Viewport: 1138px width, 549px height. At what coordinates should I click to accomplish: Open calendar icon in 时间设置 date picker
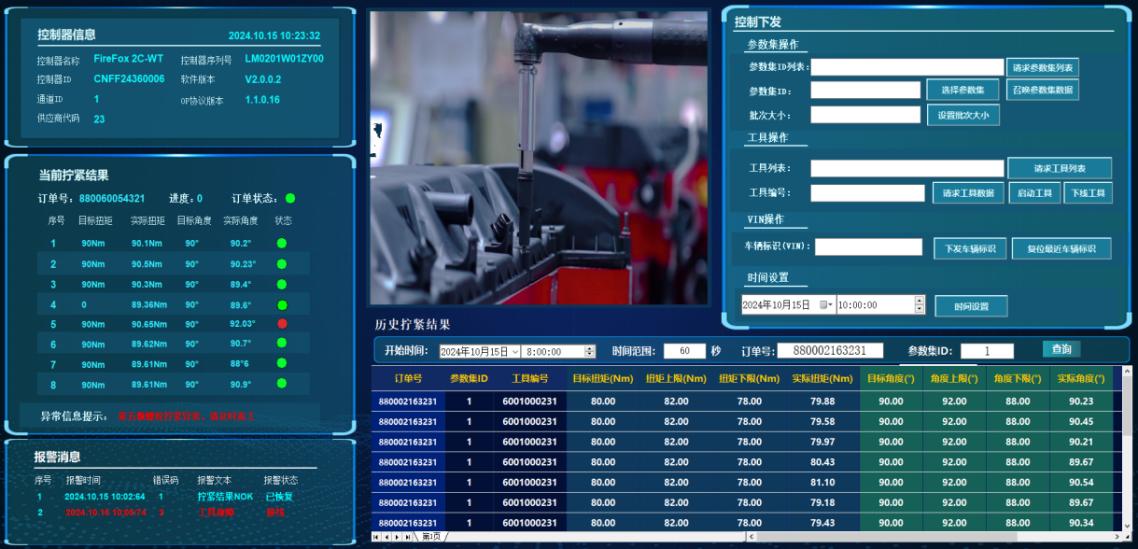pyautogui.click(x=826, y=305)
